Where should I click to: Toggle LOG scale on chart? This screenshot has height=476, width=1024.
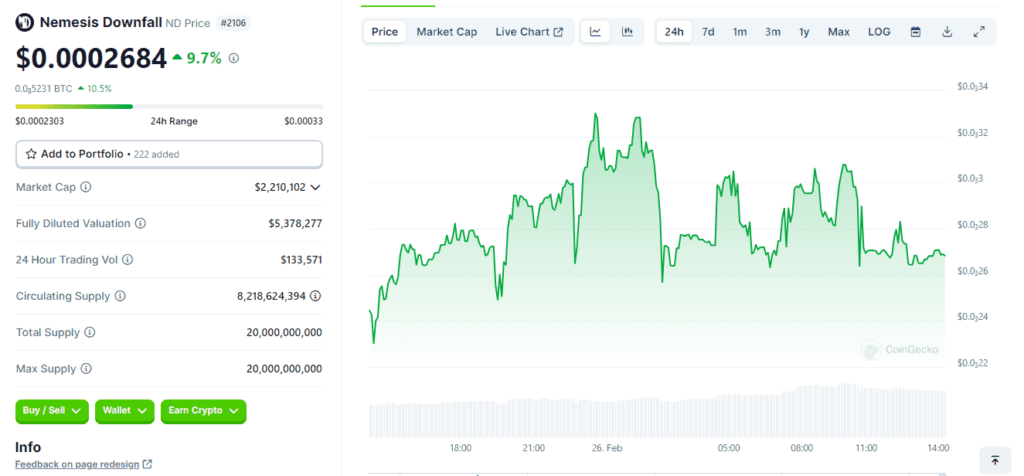tap(879, 32)
